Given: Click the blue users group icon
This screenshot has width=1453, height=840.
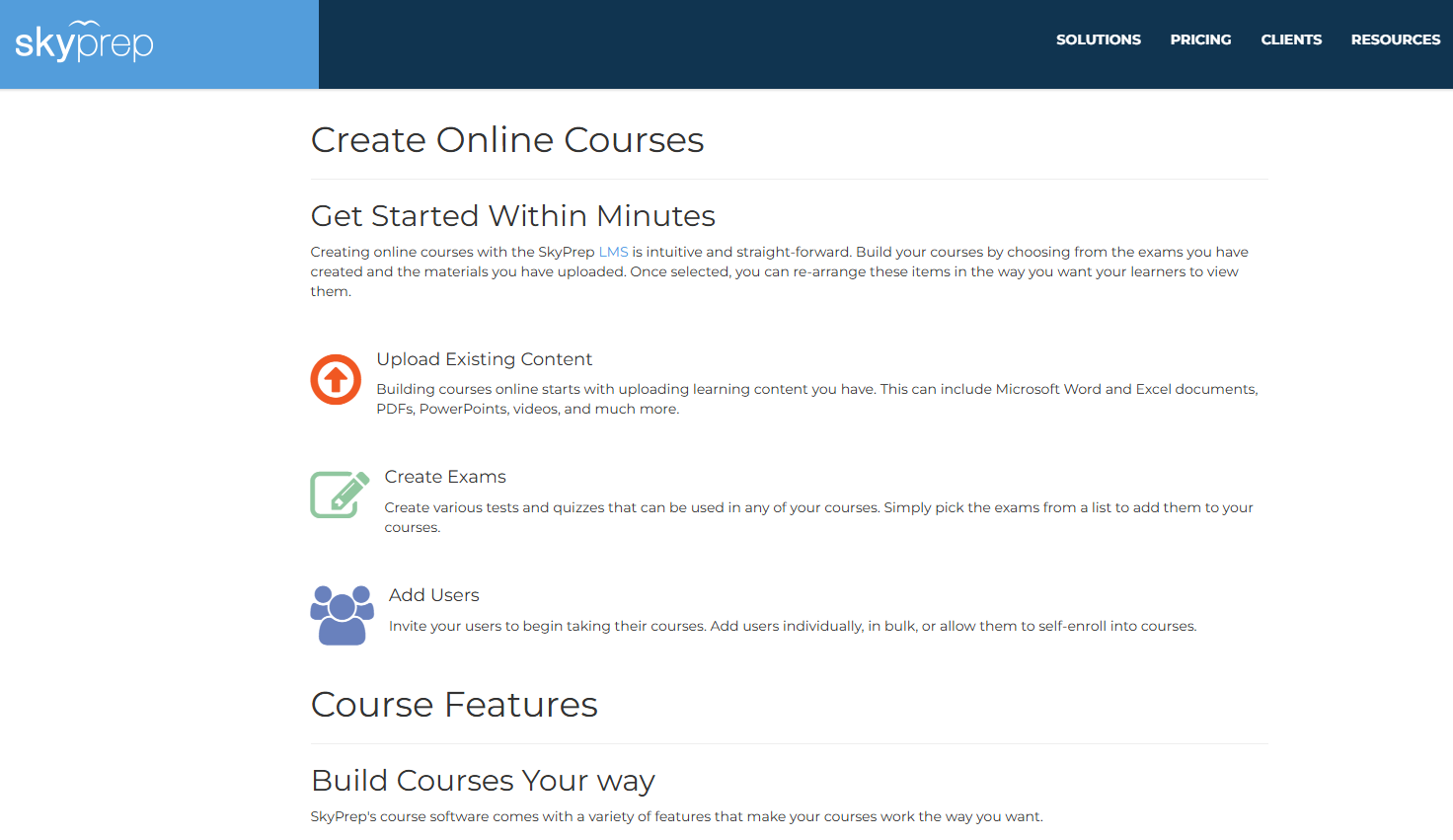Looking at the screenshot, I should [x=342, y=615].
